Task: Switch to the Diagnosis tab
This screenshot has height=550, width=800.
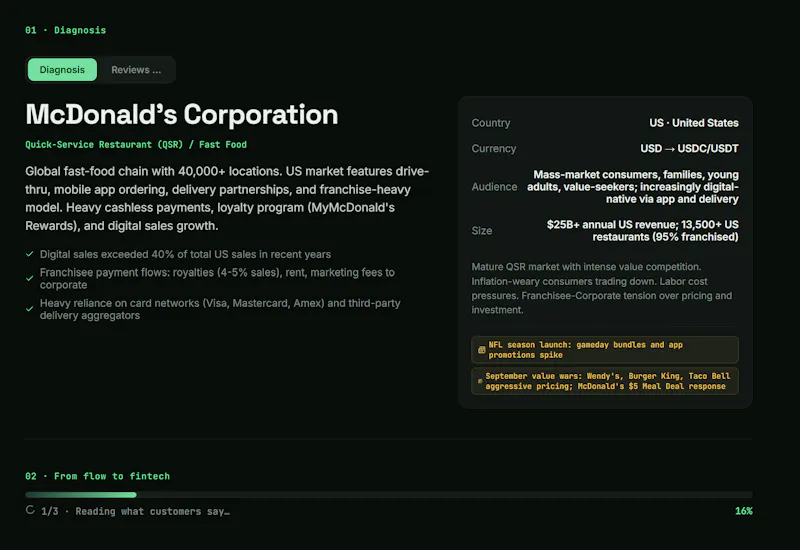Action: click(x=62, y=69)
